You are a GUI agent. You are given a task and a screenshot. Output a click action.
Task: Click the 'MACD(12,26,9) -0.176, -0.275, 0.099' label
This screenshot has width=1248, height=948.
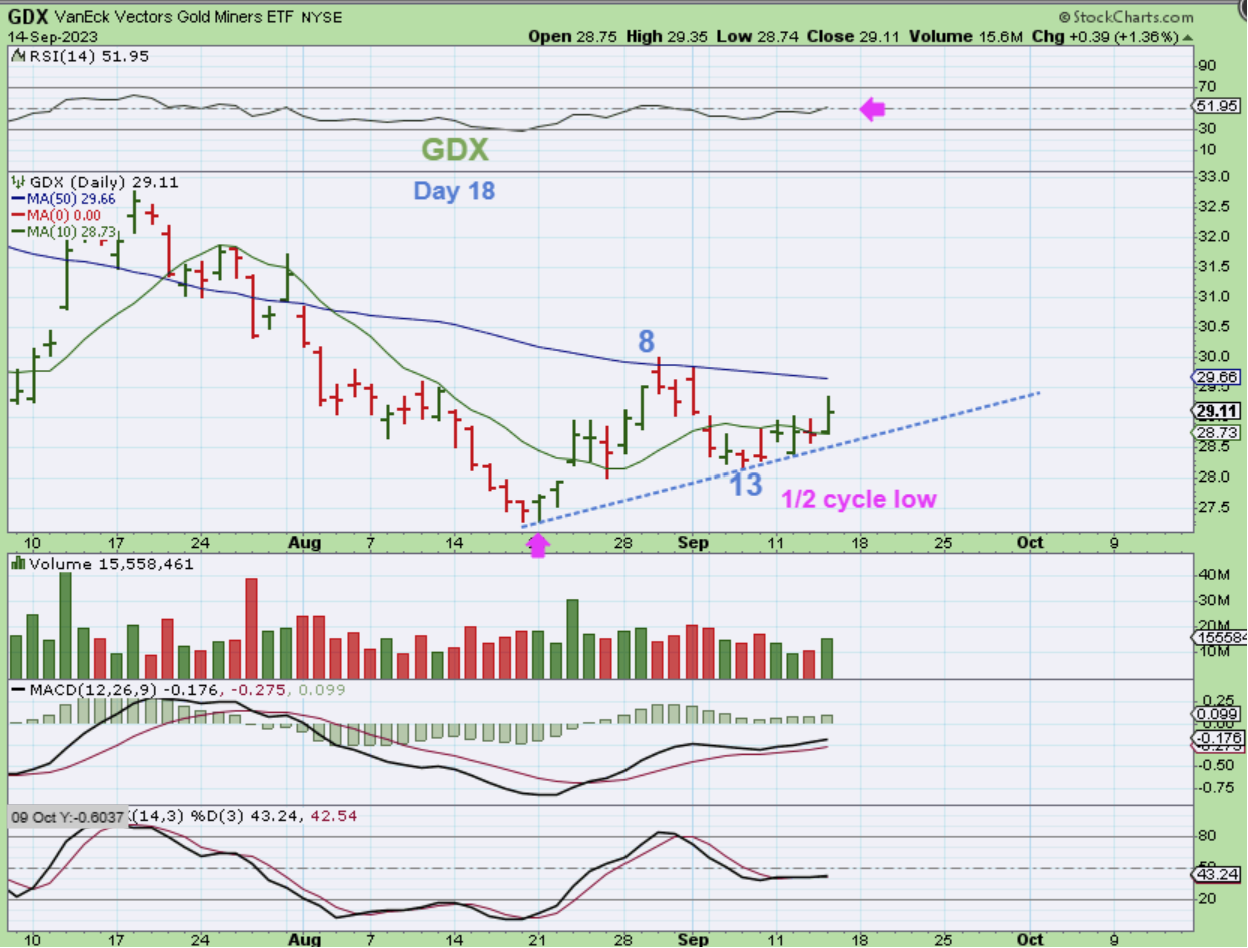click(x=188, y=690)
